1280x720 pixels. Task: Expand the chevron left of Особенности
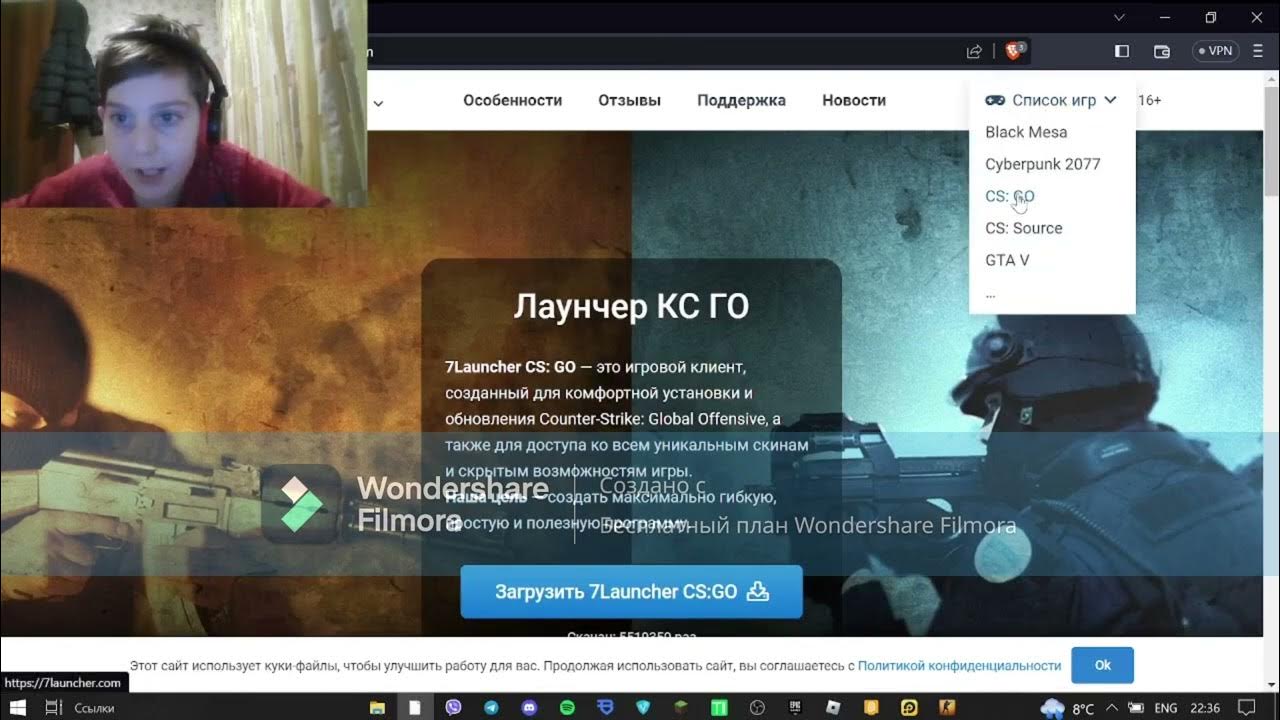tap(378, 102)
